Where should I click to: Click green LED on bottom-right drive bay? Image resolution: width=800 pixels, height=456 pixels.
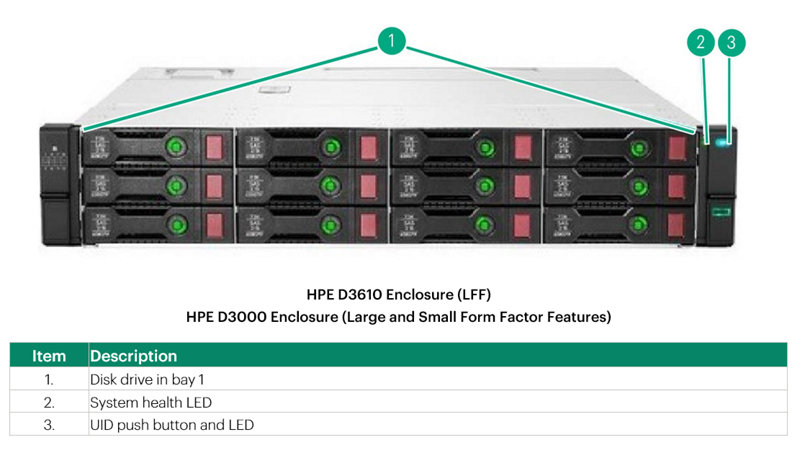[x=636, y=222]
